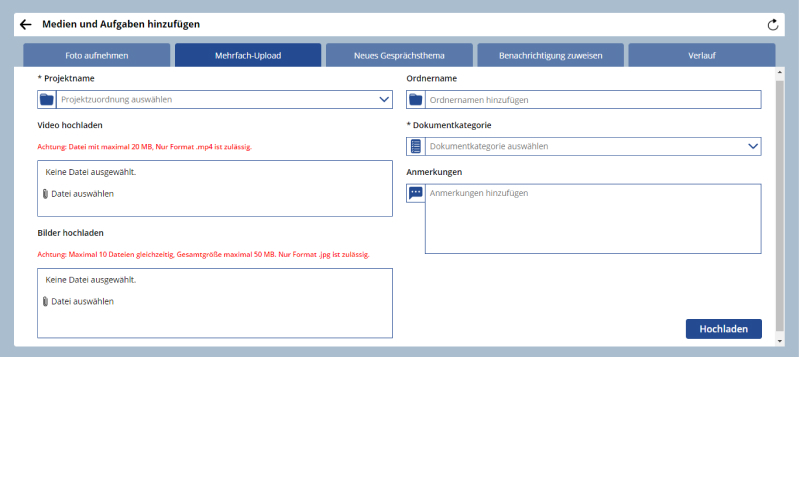Image resolution: width=800 pixels, height=500 pixels.
Task: Click the red image limit warning text
Action: [203, 255]
